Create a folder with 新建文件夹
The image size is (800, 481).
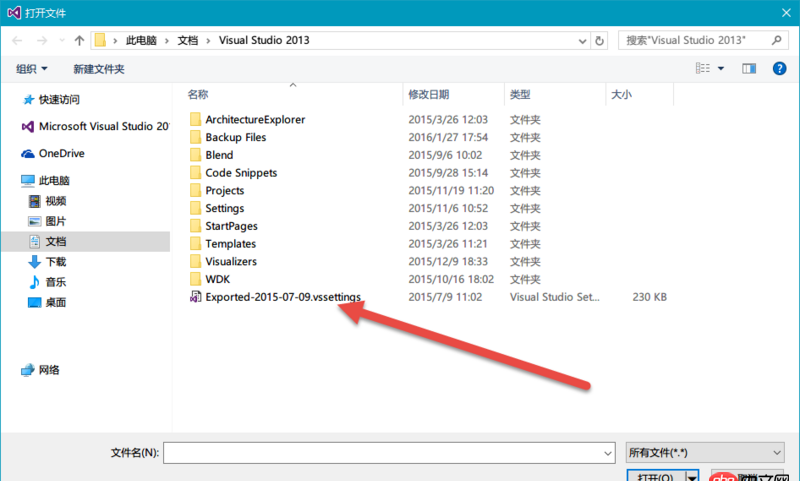pos(99,69)
